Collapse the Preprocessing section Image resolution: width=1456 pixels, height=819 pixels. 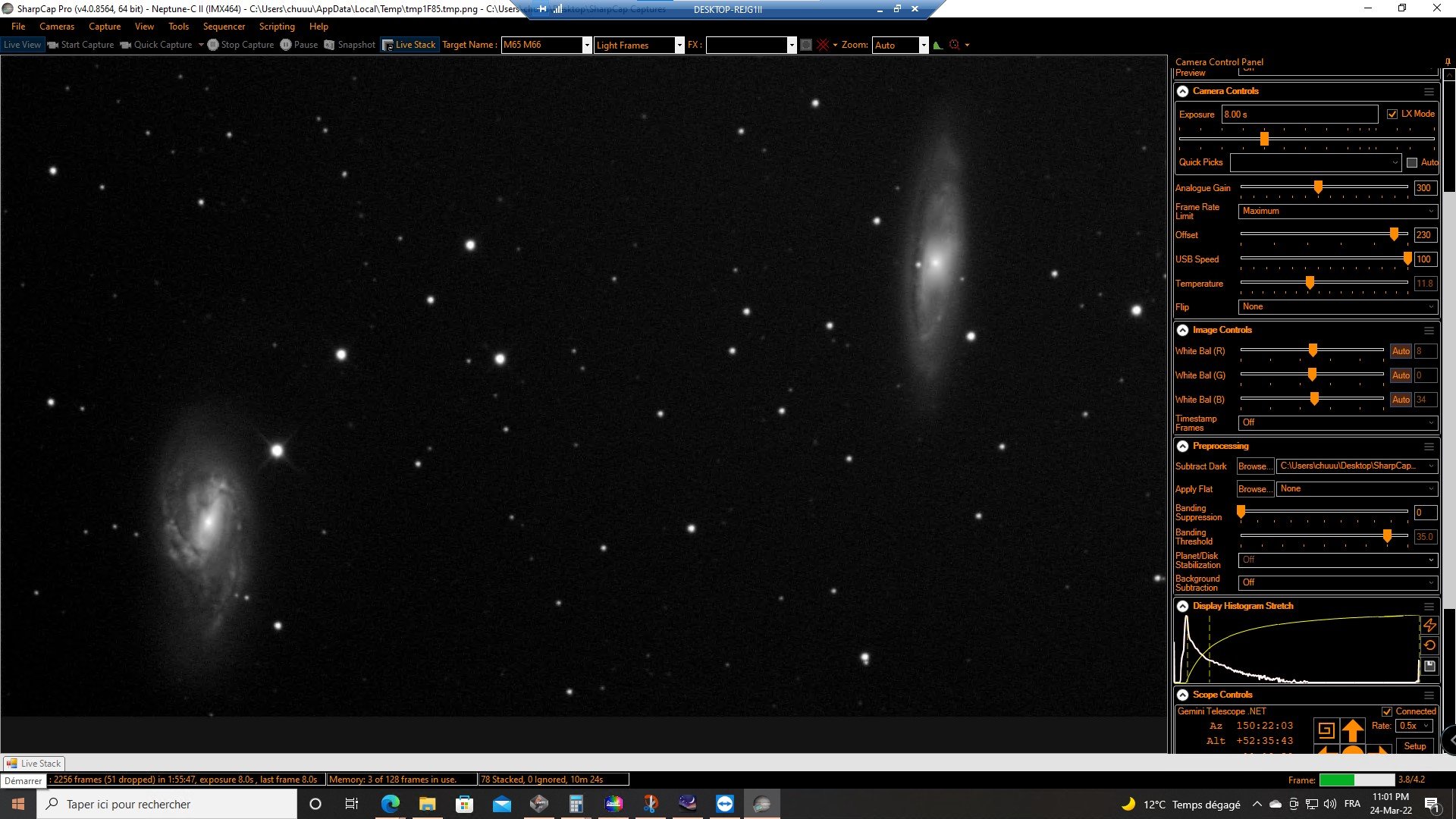(1182, 446)
